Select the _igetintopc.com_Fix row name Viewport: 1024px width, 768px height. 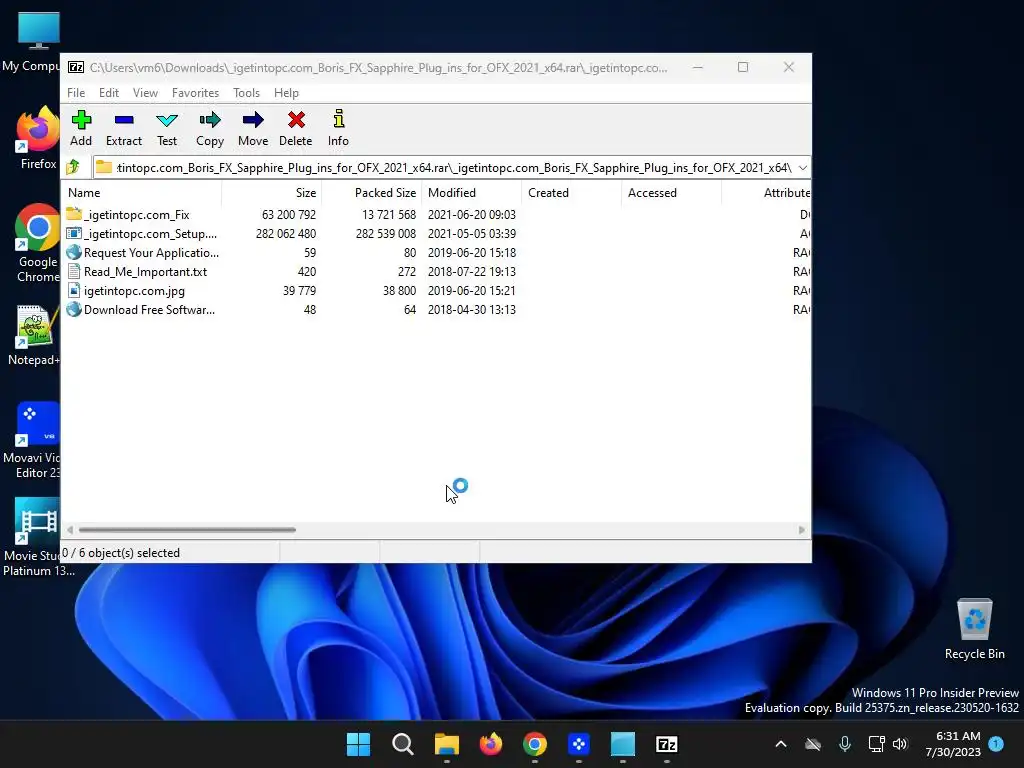click(x=136, y=214)
